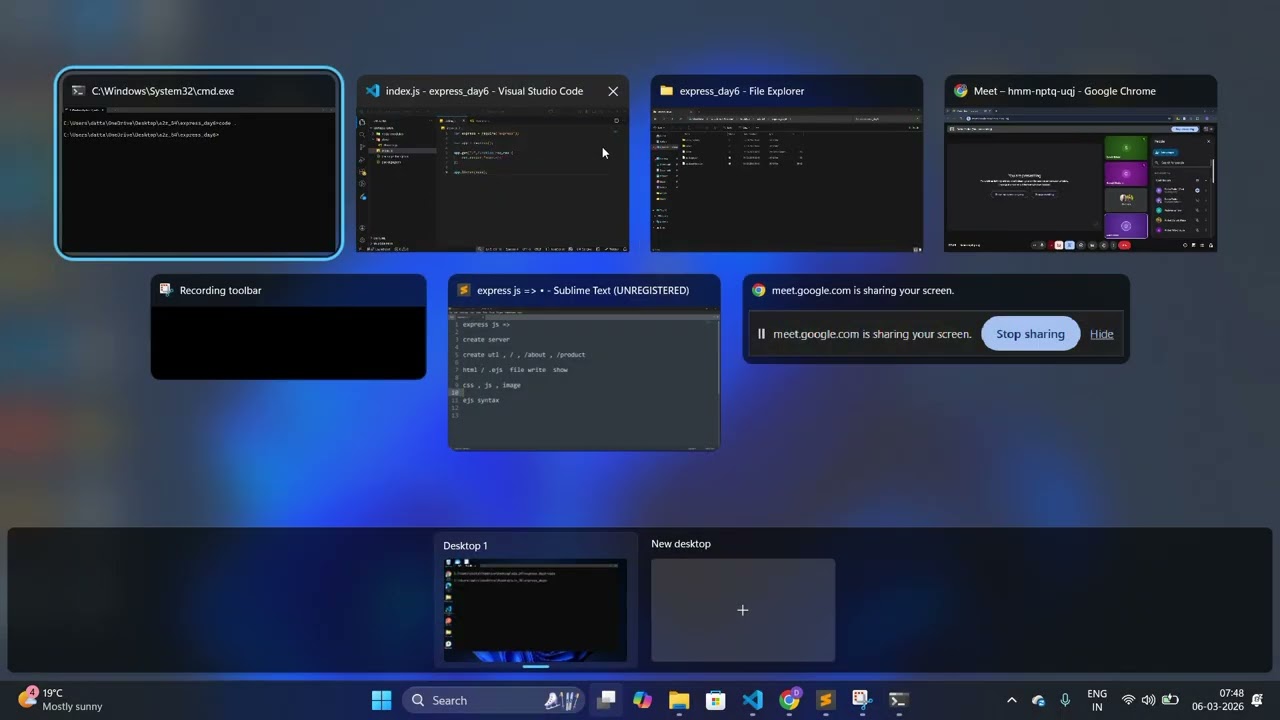Click the Hide link on sharing bar
Screen dimensions: 1280x720
[1102, 334]
